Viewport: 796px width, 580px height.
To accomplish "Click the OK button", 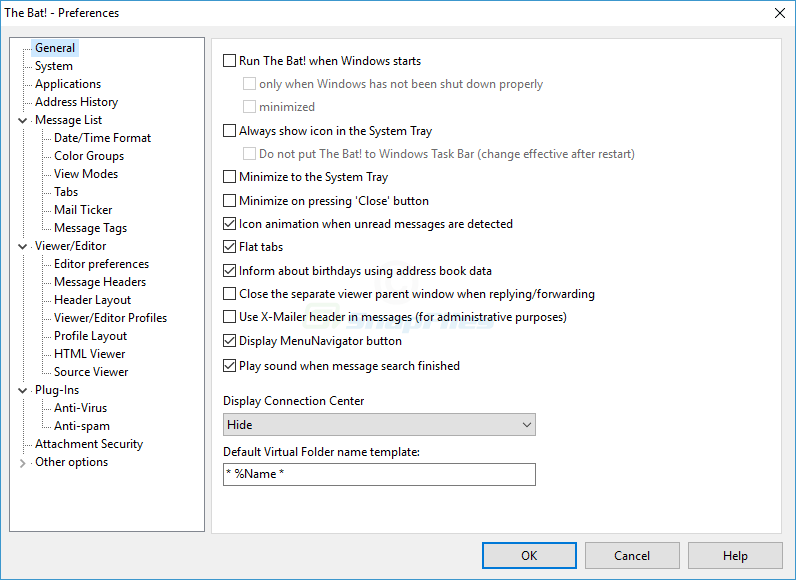I will [x=529, y=556].
